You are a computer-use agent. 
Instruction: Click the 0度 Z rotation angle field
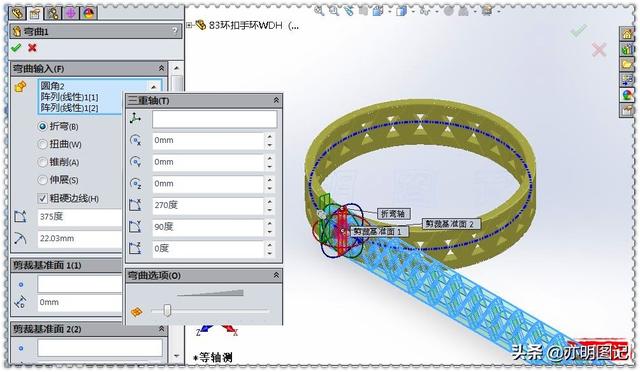click(208, 249)
